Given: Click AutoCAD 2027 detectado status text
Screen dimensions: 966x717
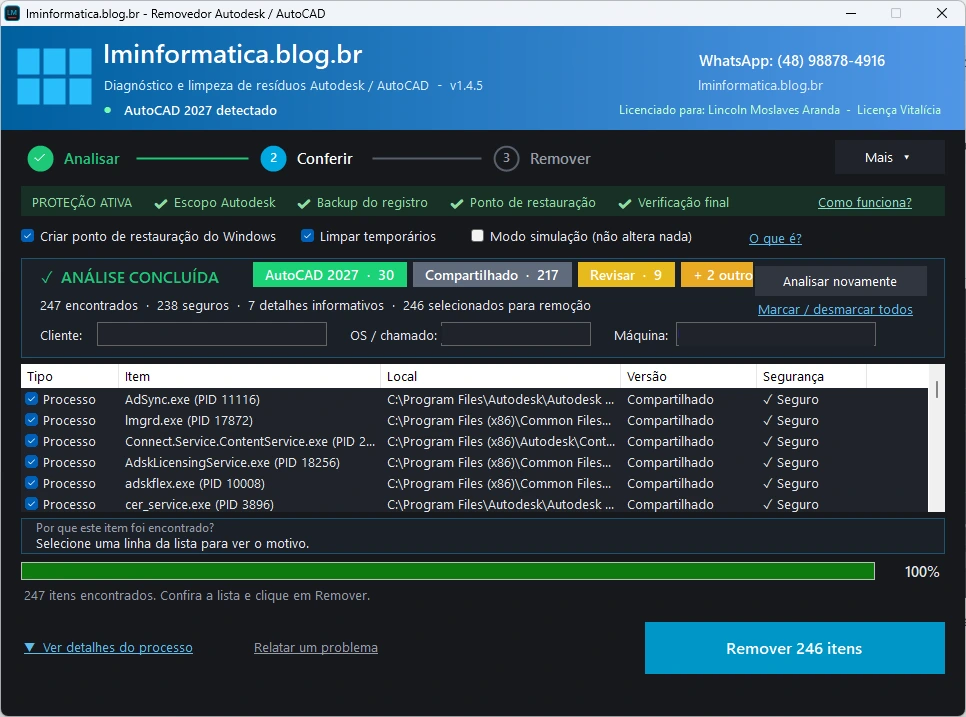Looking at the screenshot, I should pyautogui.click(x=200, y=110).
